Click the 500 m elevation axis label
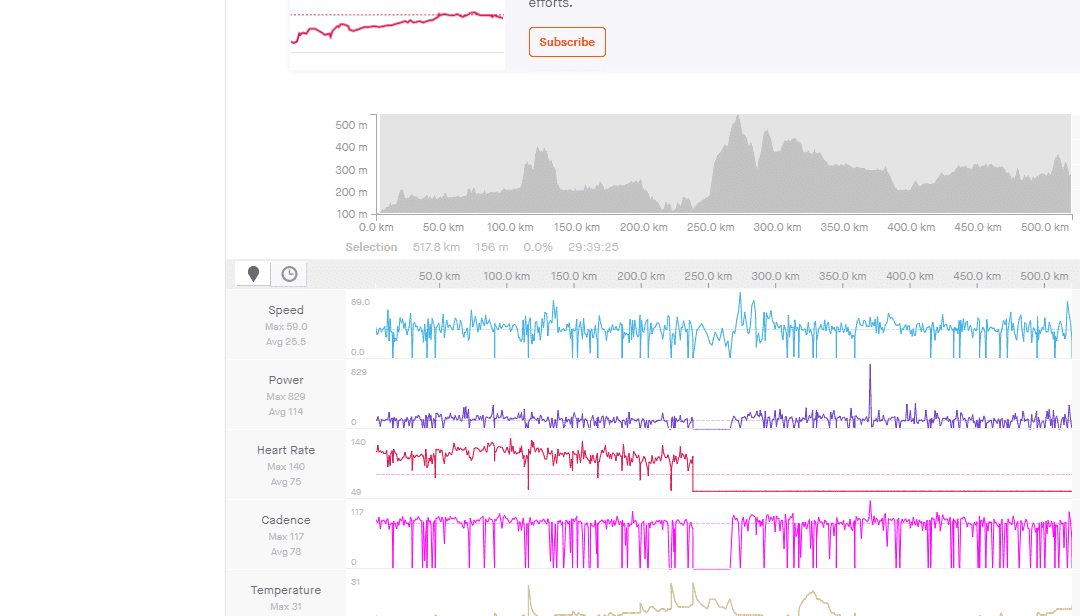The image size is (1080, 616). tap(351, 125)
